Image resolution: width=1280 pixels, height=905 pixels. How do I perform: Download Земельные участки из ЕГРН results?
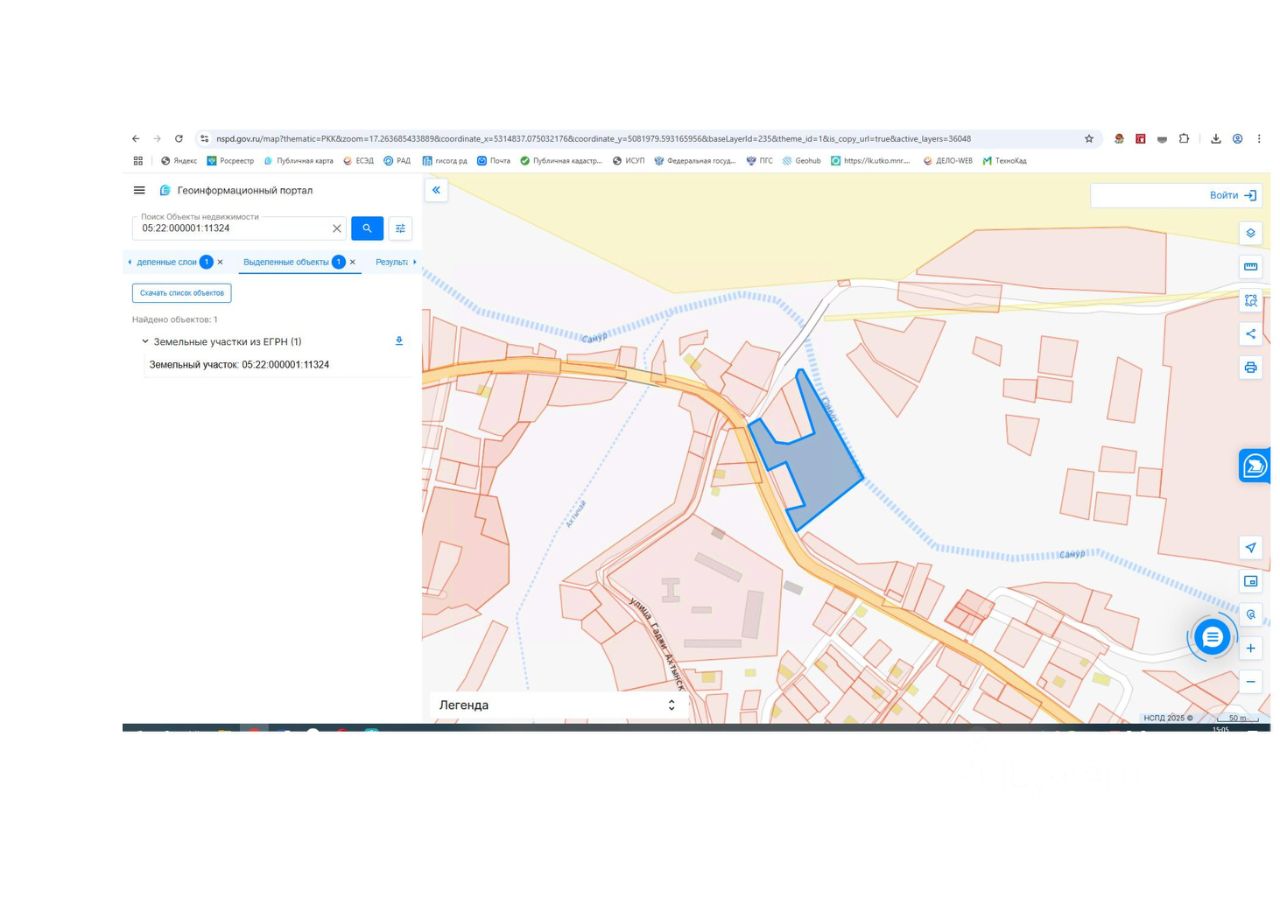(x=399, y=341)
